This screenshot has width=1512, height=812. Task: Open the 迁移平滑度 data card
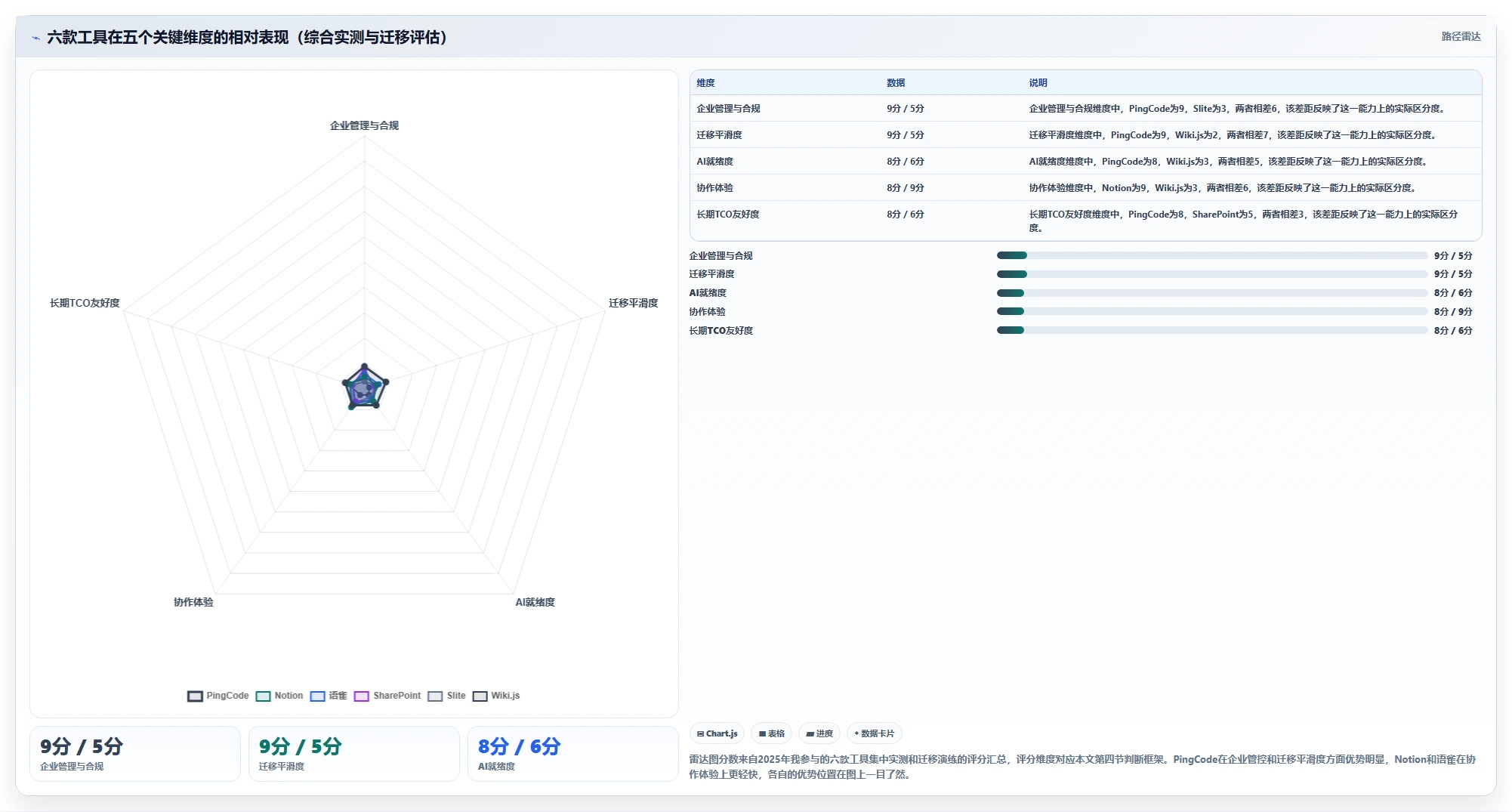click(354, 754)
